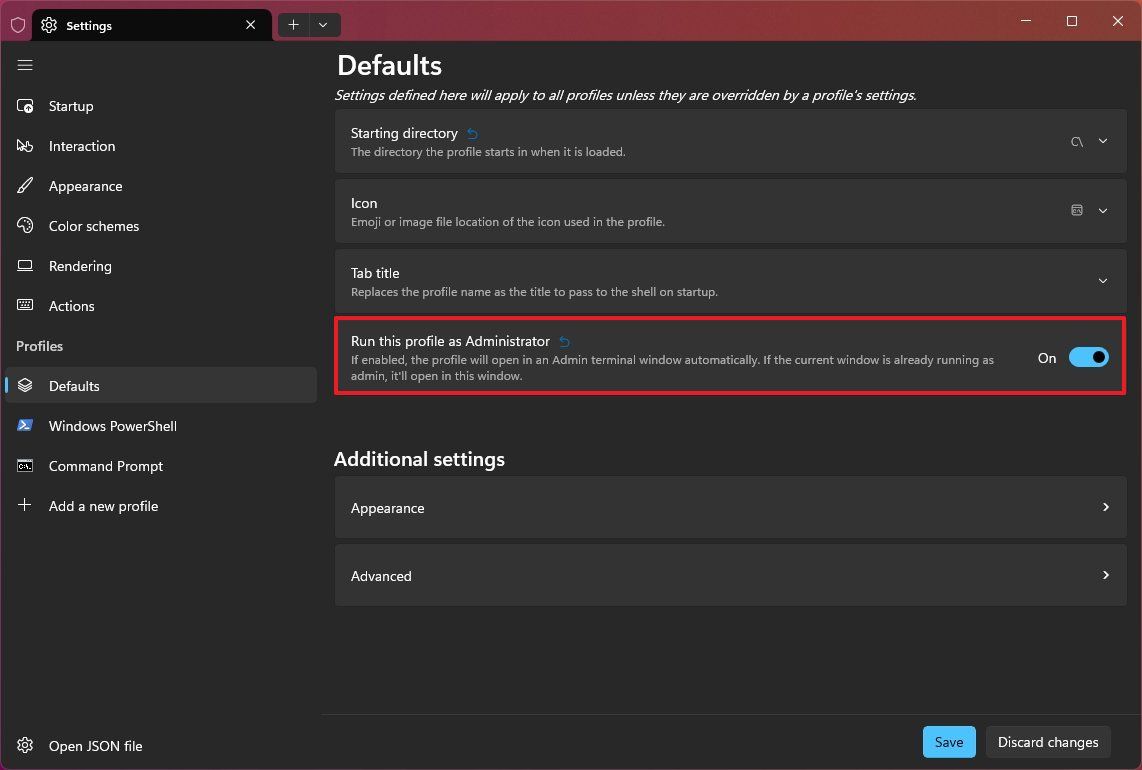Viewport: 1142px width, 770px height.
Task: Reset the Starting directory to default
Action: pos(471,132)
